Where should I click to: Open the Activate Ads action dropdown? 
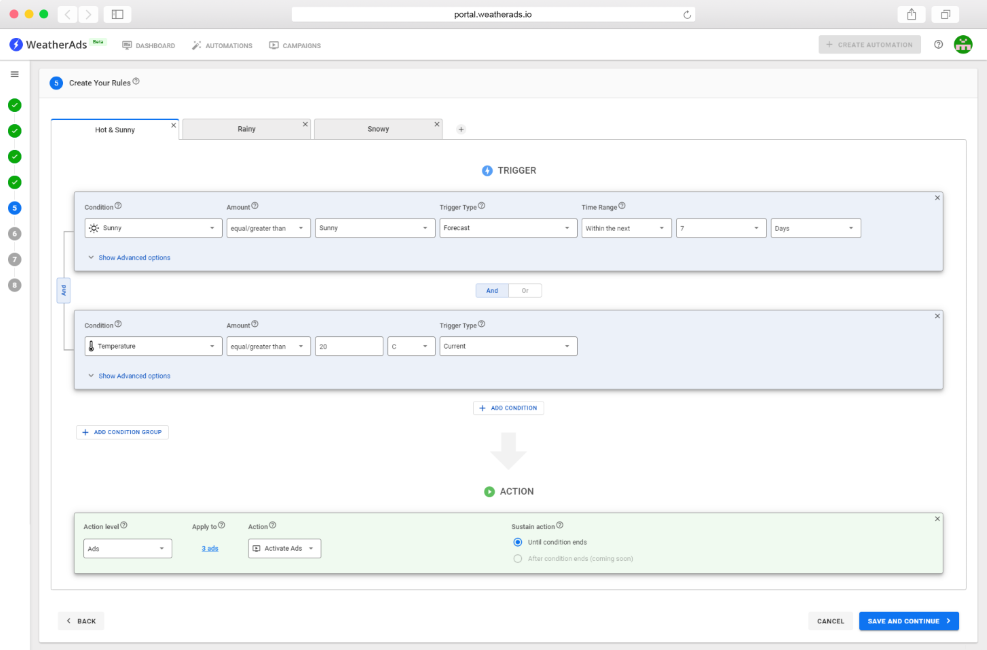(x=284, y=548)
